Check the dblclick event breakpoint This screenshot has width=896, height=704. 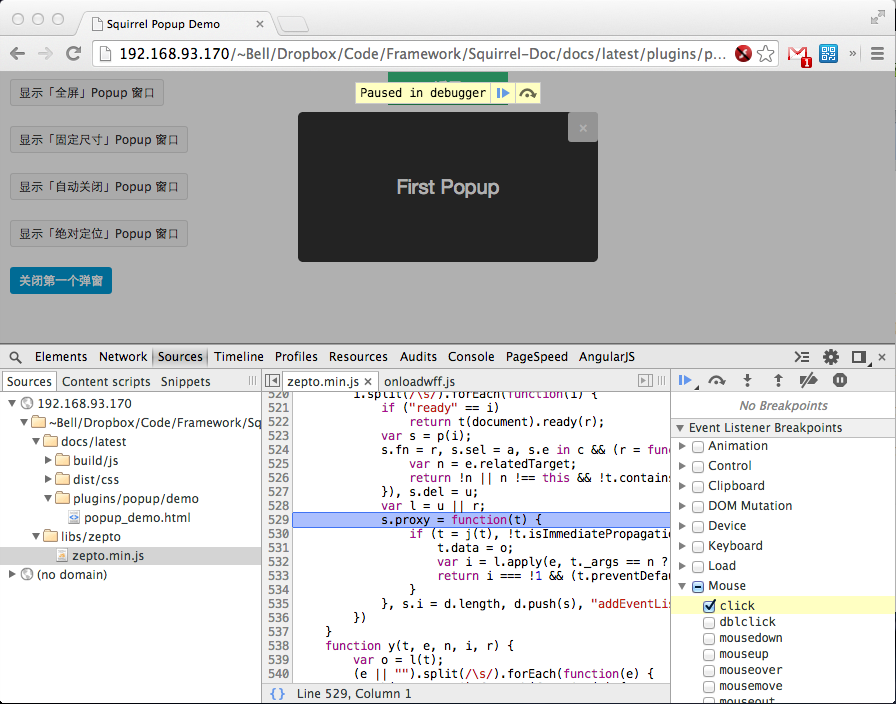(x=709, y=623)
